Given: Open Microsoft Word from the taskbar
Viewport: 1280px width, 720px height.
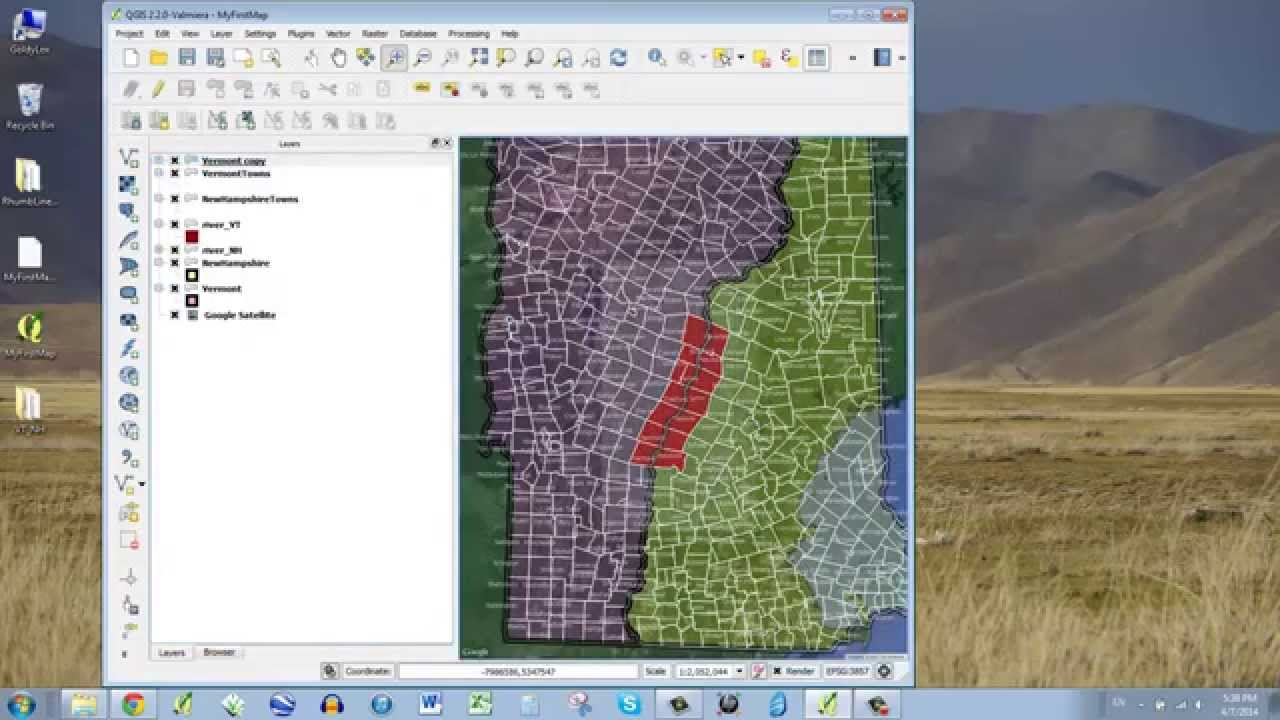Looking at the screenshot, I should coord(431,704).
